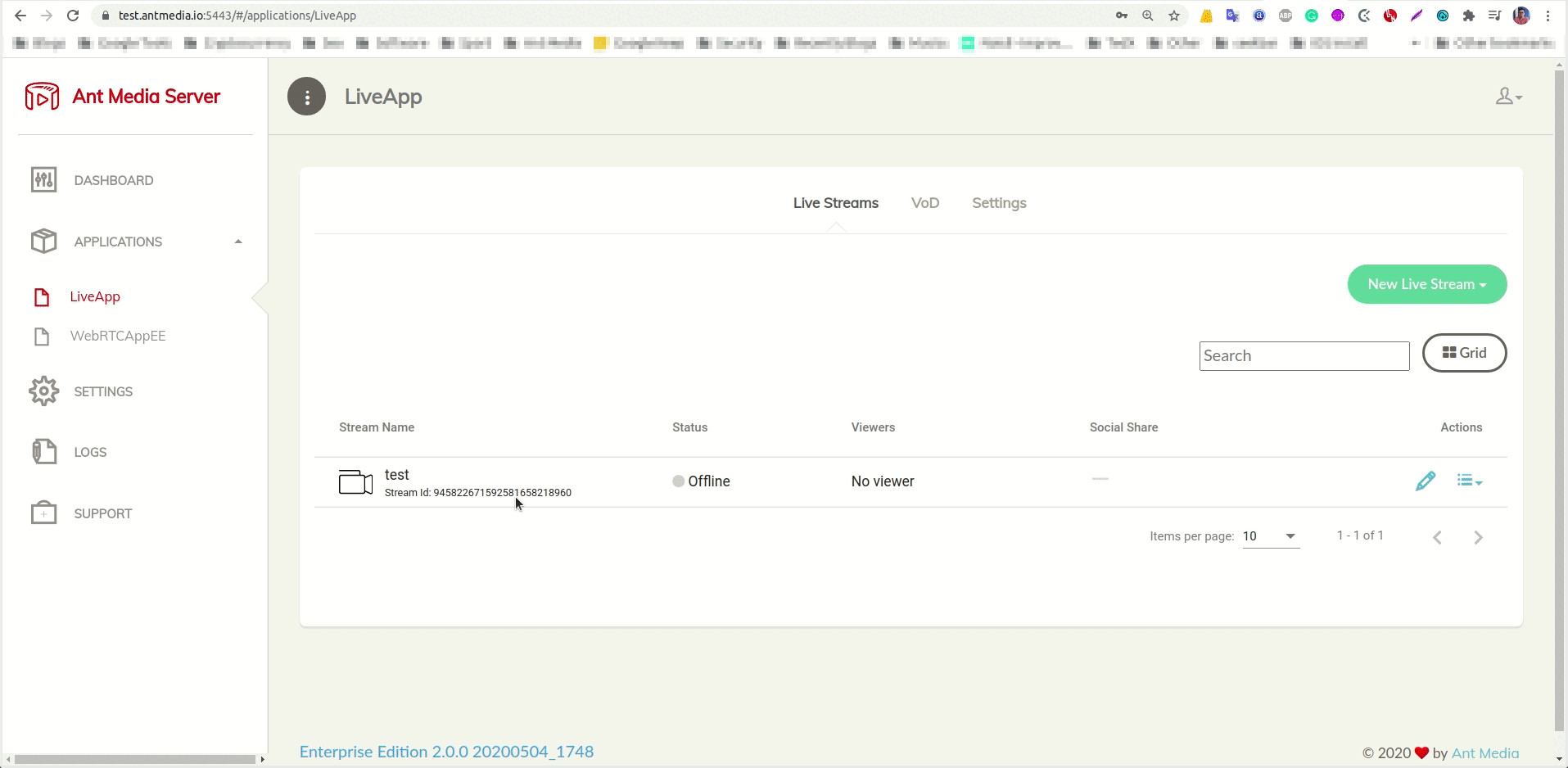Click the Ant Media Server logo icon
The height and width of the screenshot is (768, 1568).
point(42,96)
